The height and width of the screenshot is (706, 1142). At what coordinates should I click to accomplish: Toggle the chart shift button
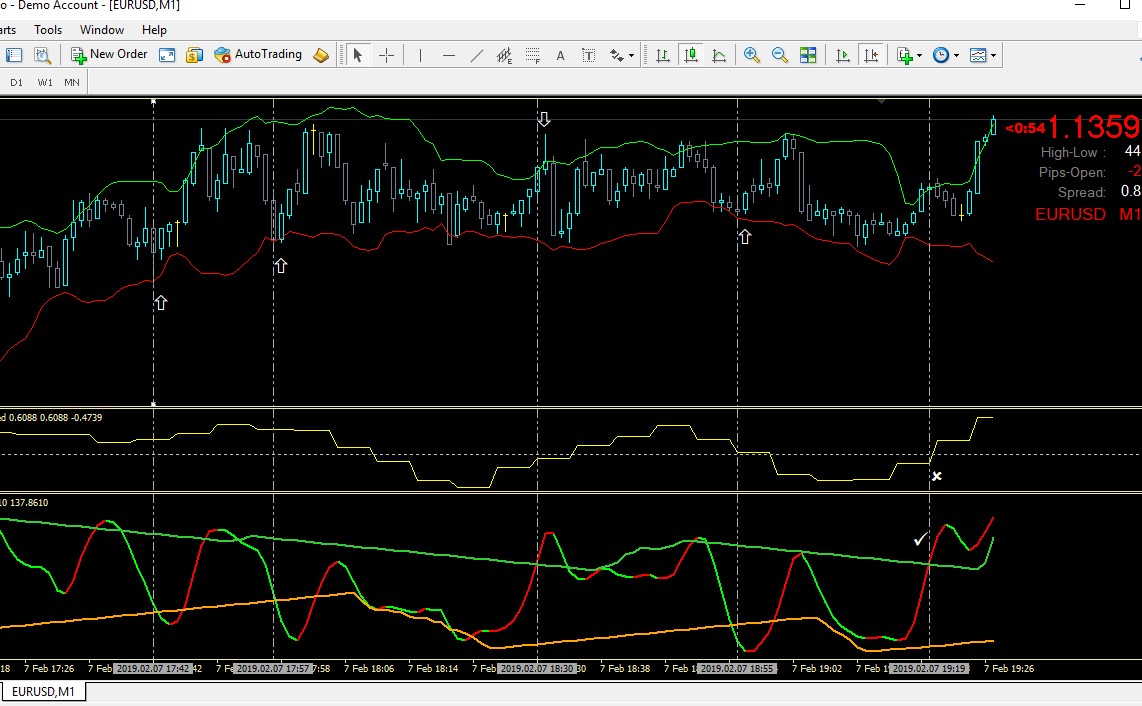pyautogui.click(x=872, y=55)
